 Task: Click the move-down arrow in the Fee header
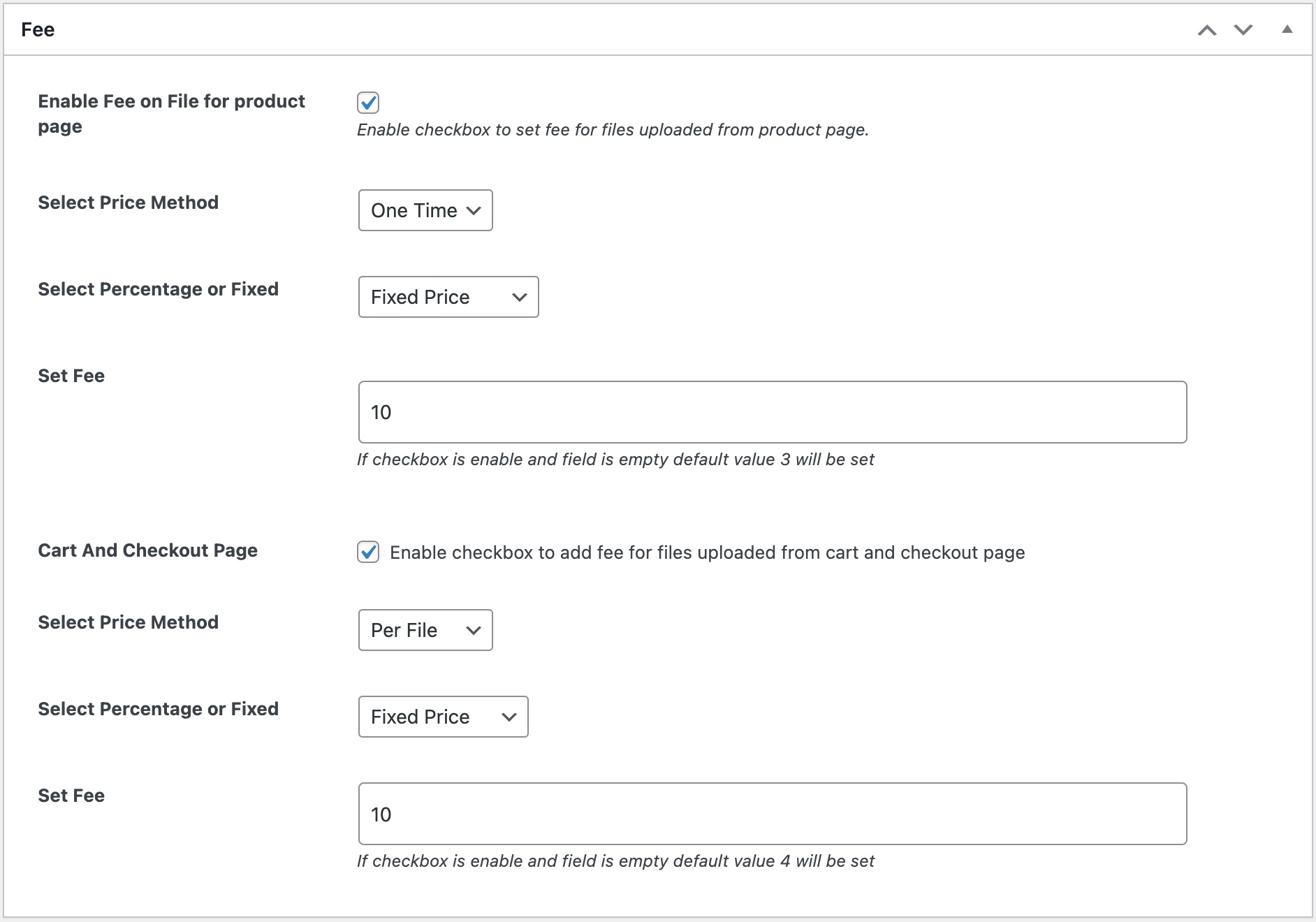tap(1243, 30)
